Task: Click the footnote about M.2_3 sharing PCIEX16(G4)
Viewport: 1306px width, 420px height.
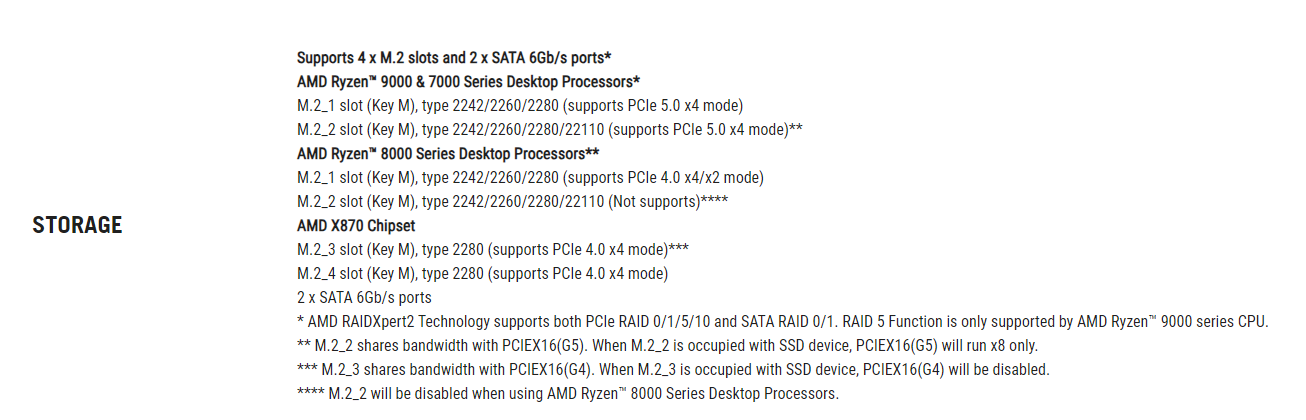Action: tap(673, 369)
